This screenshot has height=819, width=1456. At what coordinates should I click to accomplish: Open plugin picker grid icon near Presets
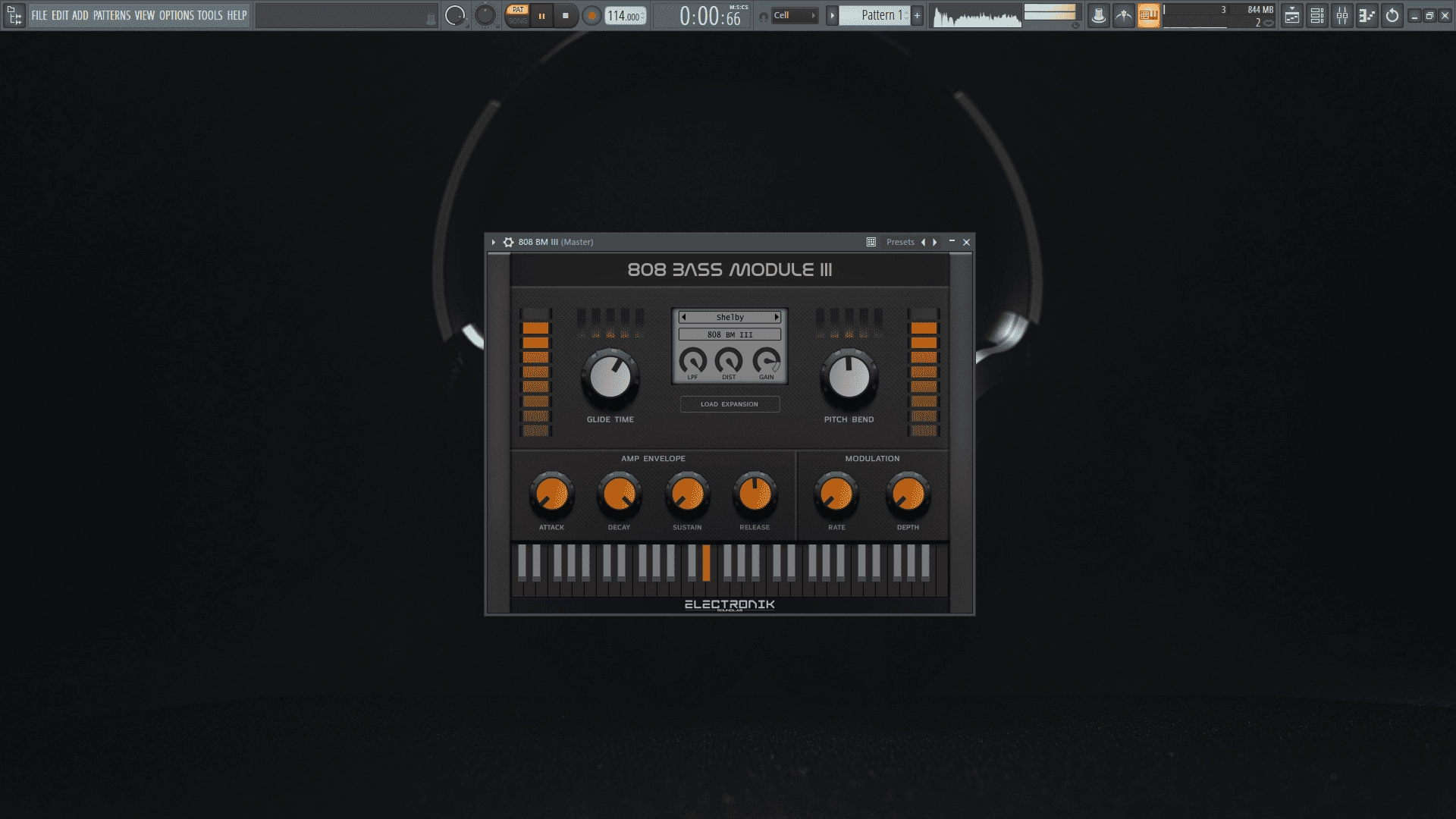point(871,242)
